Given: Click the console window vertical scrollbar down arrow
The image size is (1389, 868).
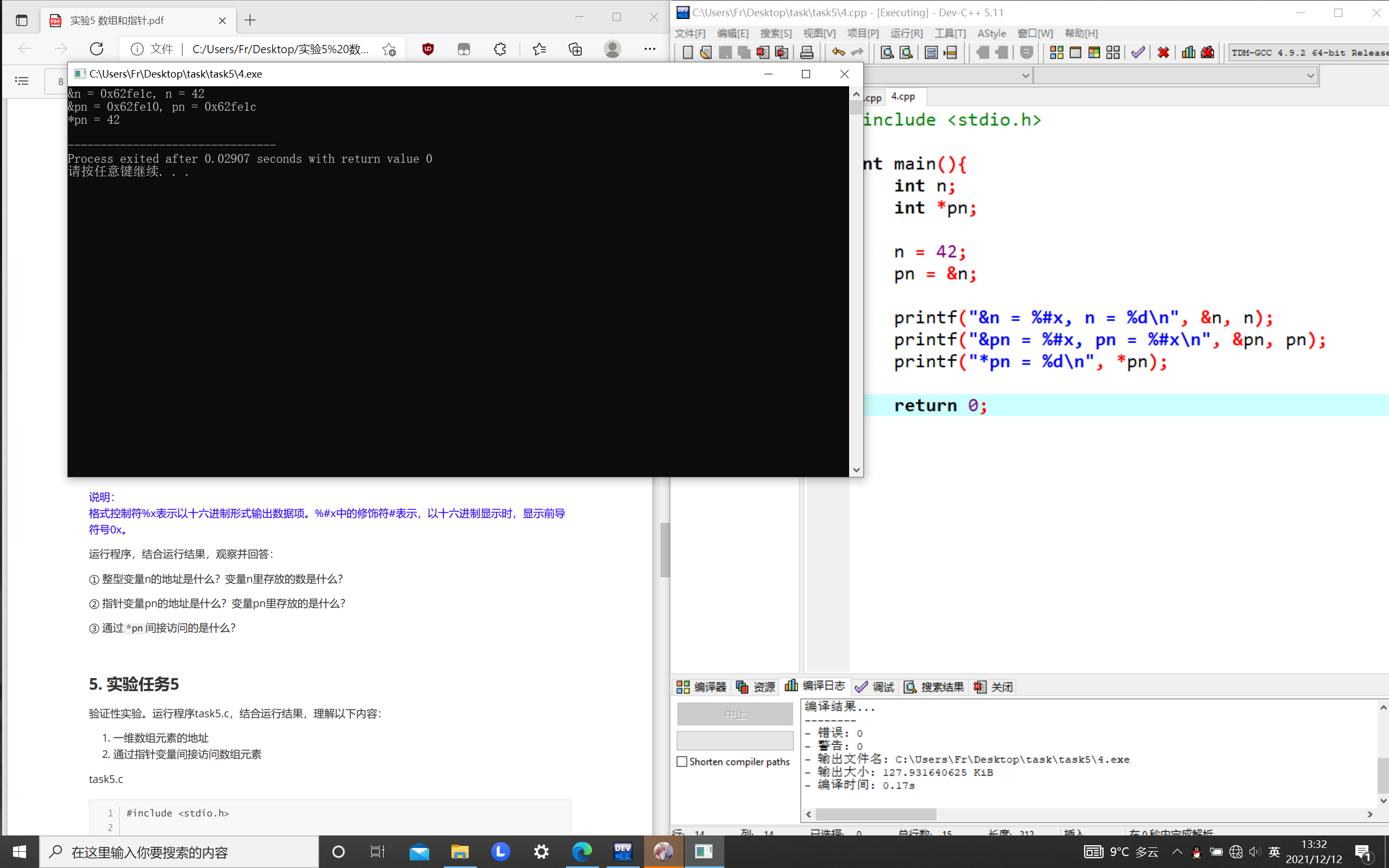Looking at the screenshot, I should tap(856, 470).
